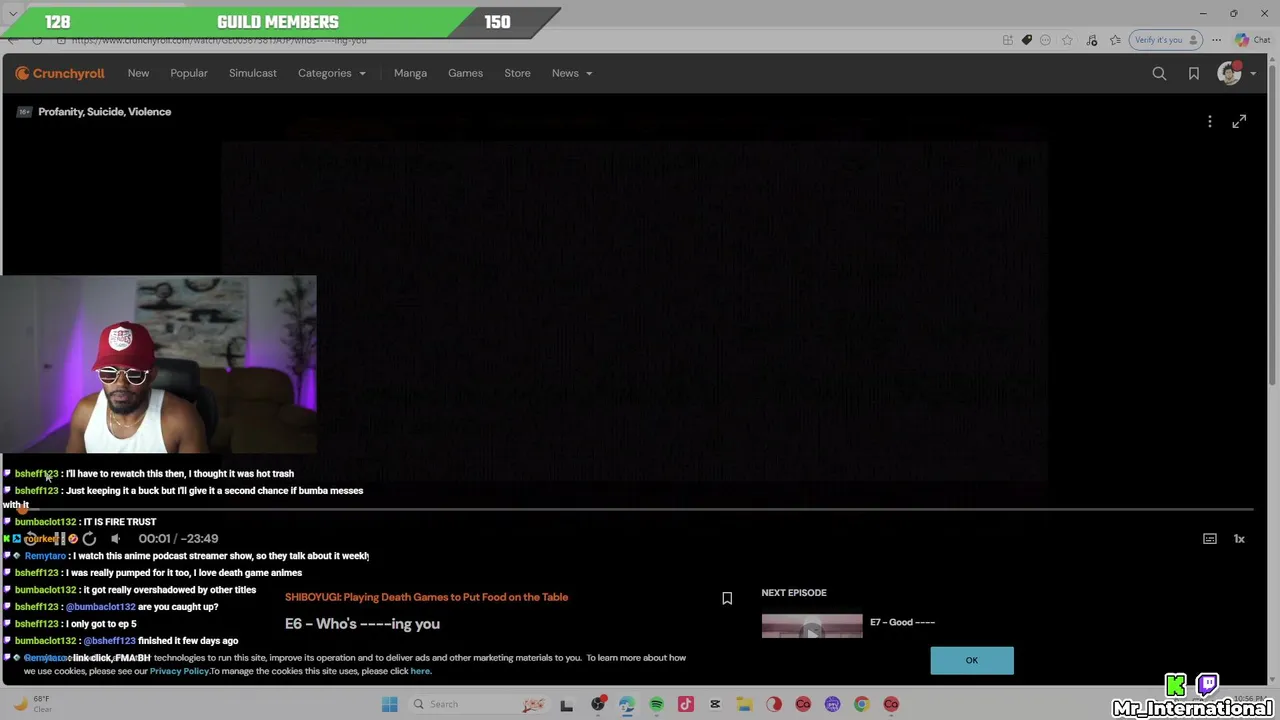Open File Explorer from the taskbar
The image size is (1280, 720).
744,704
